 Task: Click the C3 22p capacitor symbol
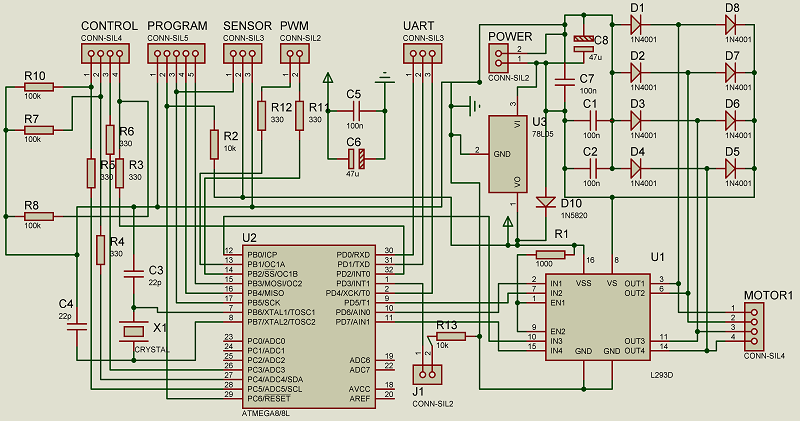point(134,274)
